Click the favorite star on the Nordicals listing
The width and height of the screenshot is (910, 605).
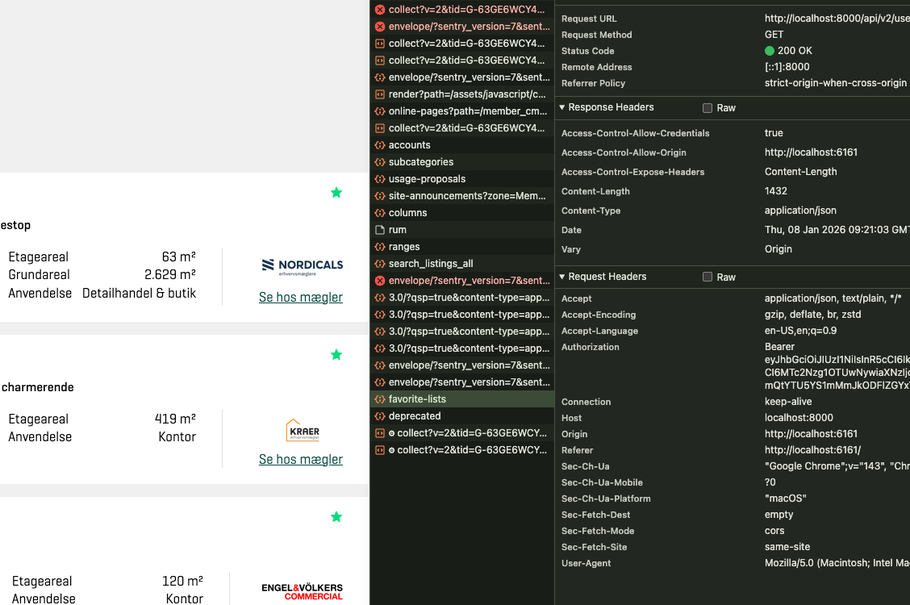(x=336, y=193)
